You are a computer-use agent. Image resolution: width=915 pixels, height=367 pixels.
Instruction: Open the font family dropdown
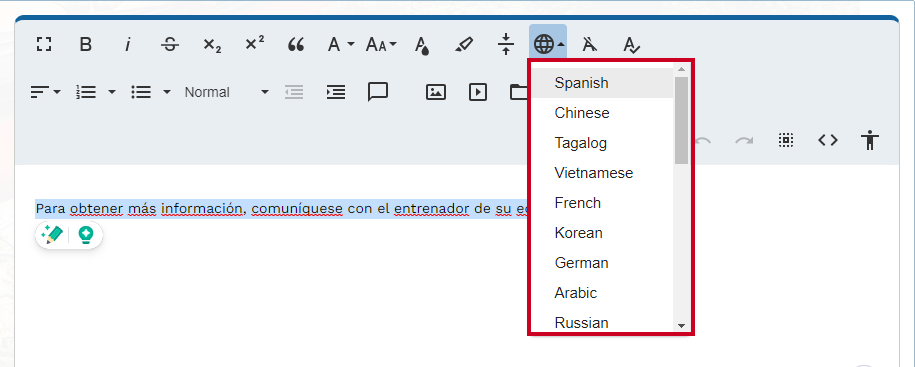click(341, 44)
